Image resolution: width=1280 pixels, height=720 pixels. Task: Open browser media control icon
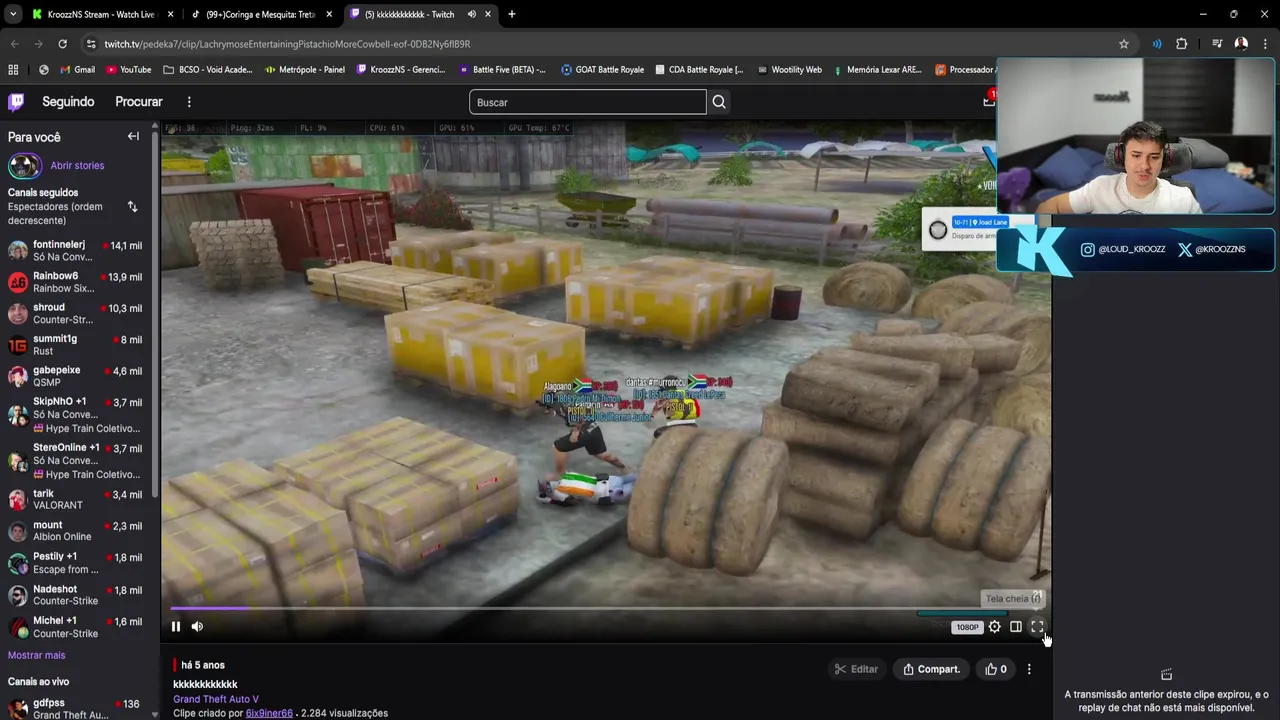point(1217,44)
